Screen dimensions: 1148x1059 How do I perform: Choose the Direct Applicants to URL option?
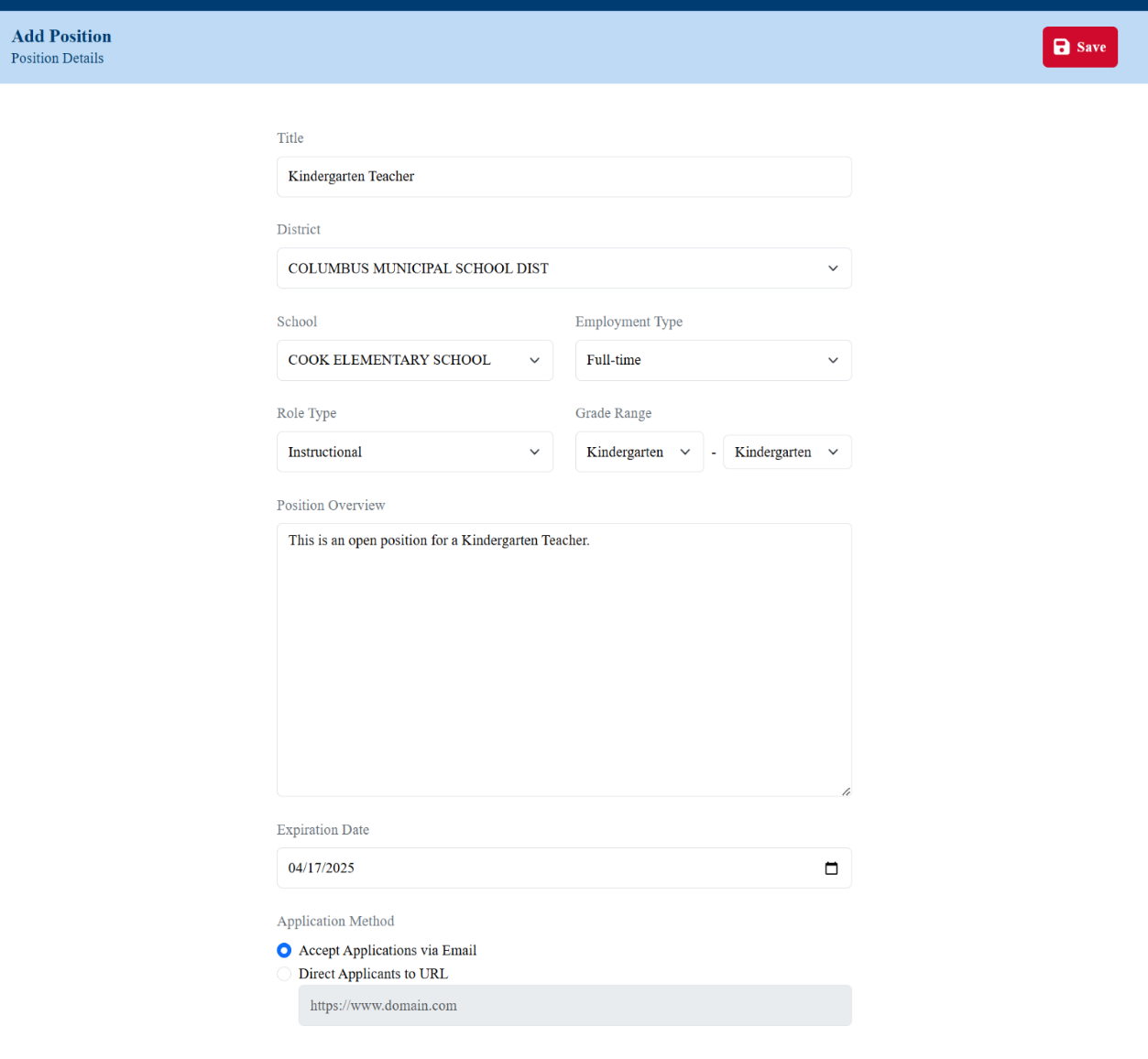click(x=284, y=974)
